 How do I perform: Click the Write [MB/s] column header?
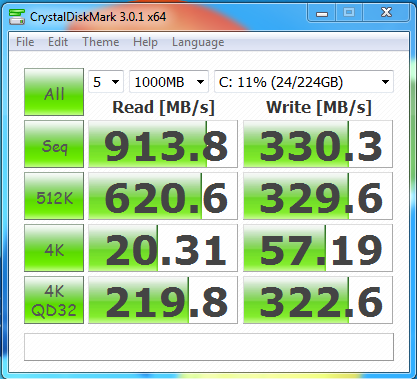(x=319, y=107)
